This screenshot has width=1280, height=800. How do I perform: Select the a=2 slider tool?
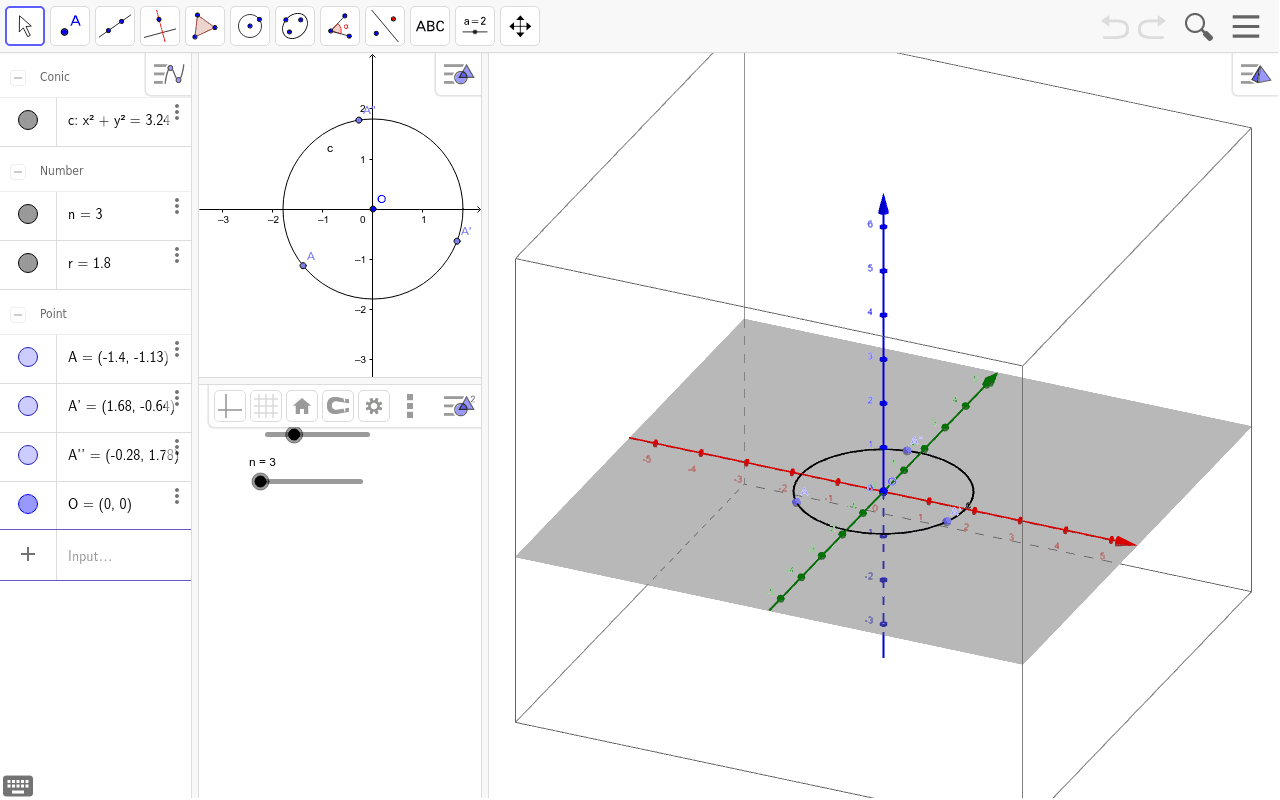click(475, 26)
